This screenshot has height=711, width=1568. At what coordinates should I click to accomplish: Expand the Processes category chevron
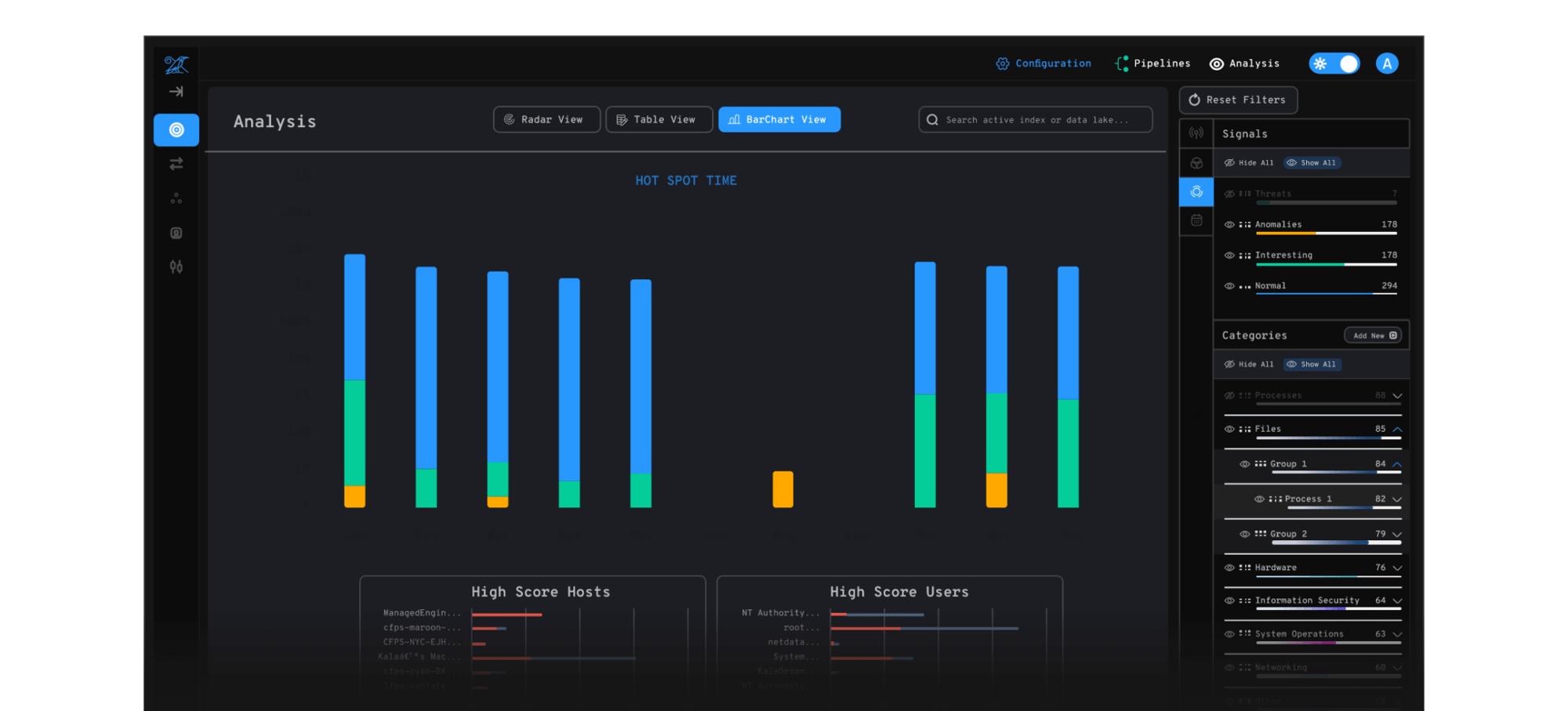(x=1397, y=396)
